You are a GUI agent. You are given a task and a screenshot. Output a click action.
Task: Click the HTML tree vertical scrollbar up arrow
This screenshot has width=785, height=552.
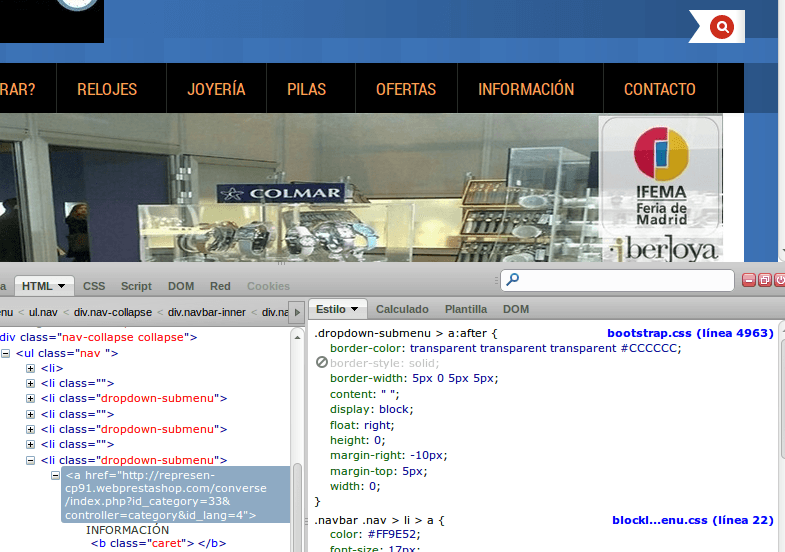coord(297,338)
